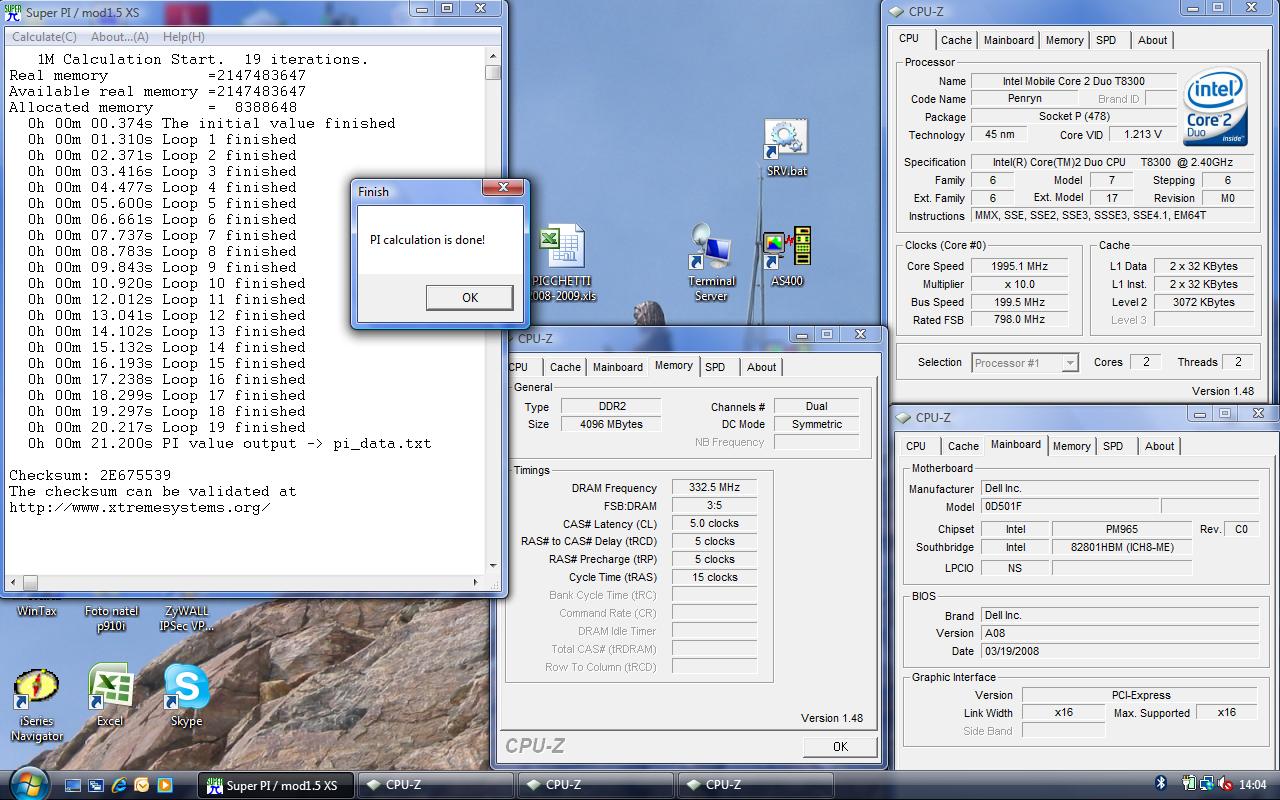This screenshot has height=800, width=1280.
Task: Click the Chipset model field PM965
Action: pyautogui.click(x=1122, y=529)
